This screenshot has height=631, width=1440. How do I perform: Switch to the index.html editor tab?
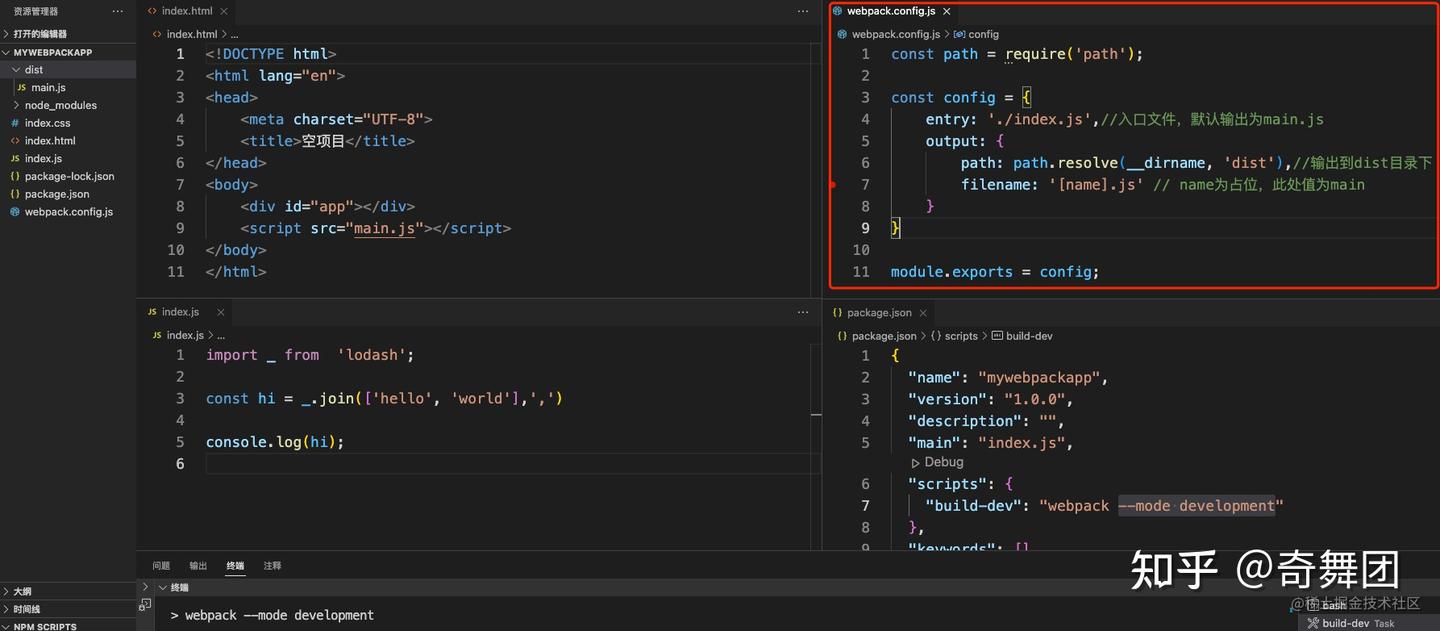click(x=187, y=11)
